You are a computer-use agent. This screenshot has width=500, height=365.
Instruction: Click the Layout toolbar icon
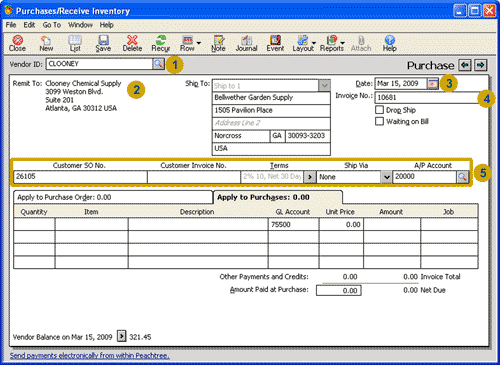tap(303, 44)
